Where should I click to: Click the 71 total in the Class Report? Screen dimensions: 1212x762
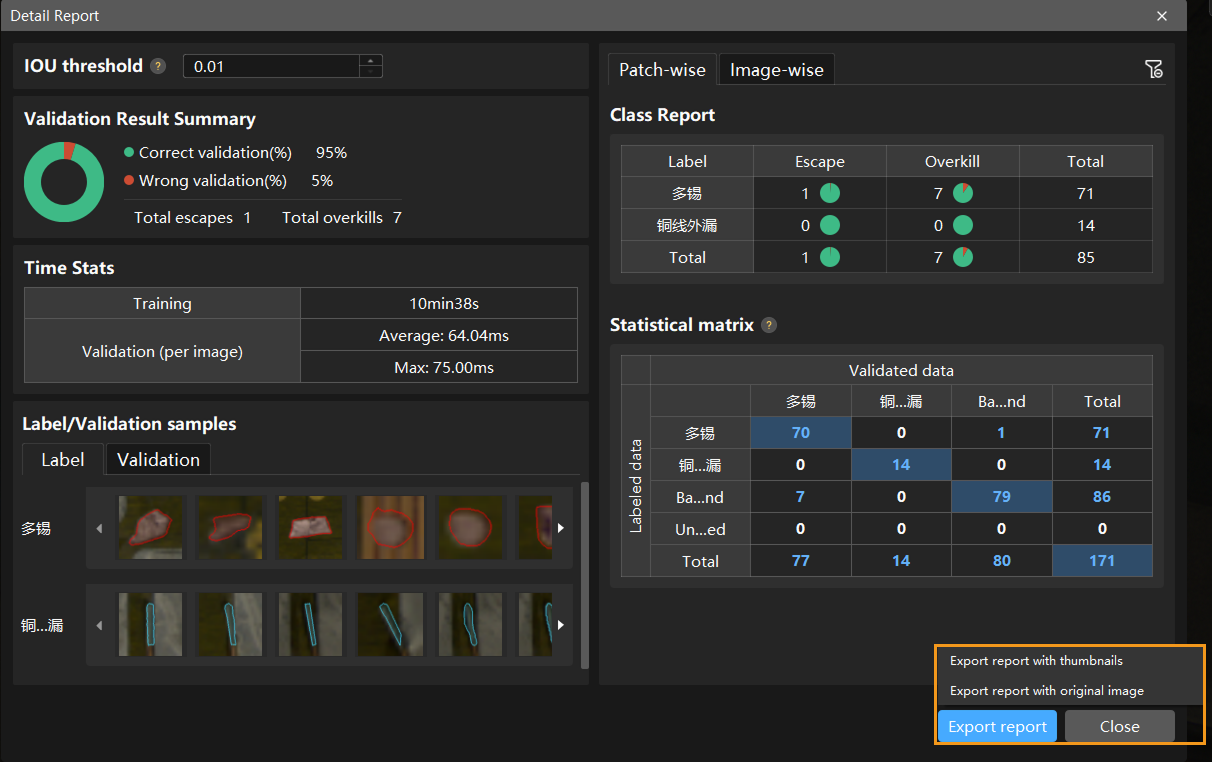tap(1086, 193)
